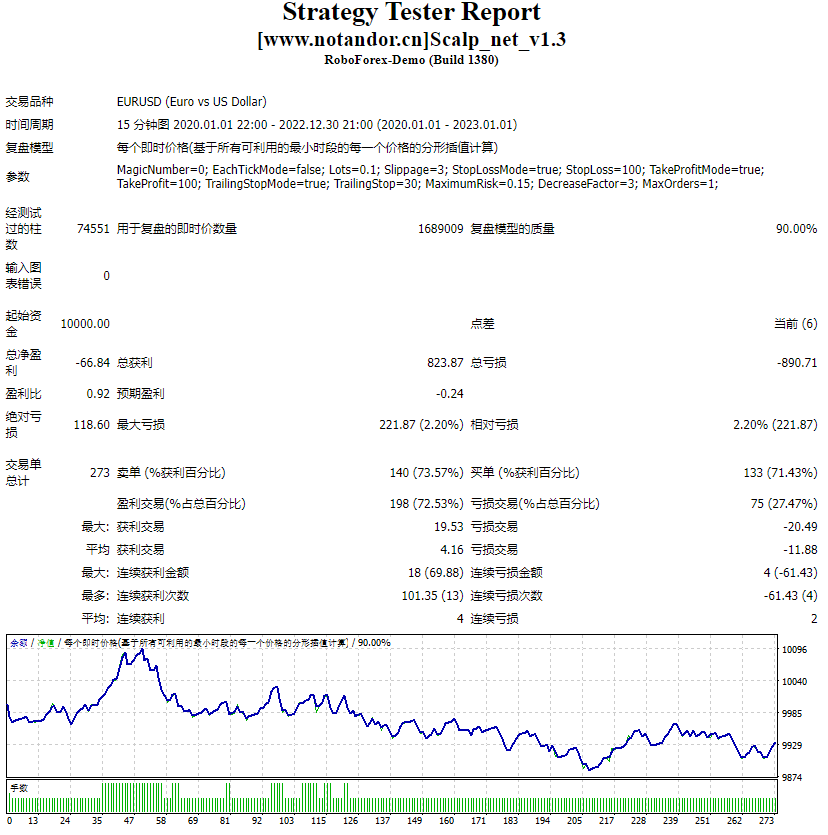Select short positions 140 (73.57%)
This screenshot has width=828, height=835.
[x=427, y=473]
